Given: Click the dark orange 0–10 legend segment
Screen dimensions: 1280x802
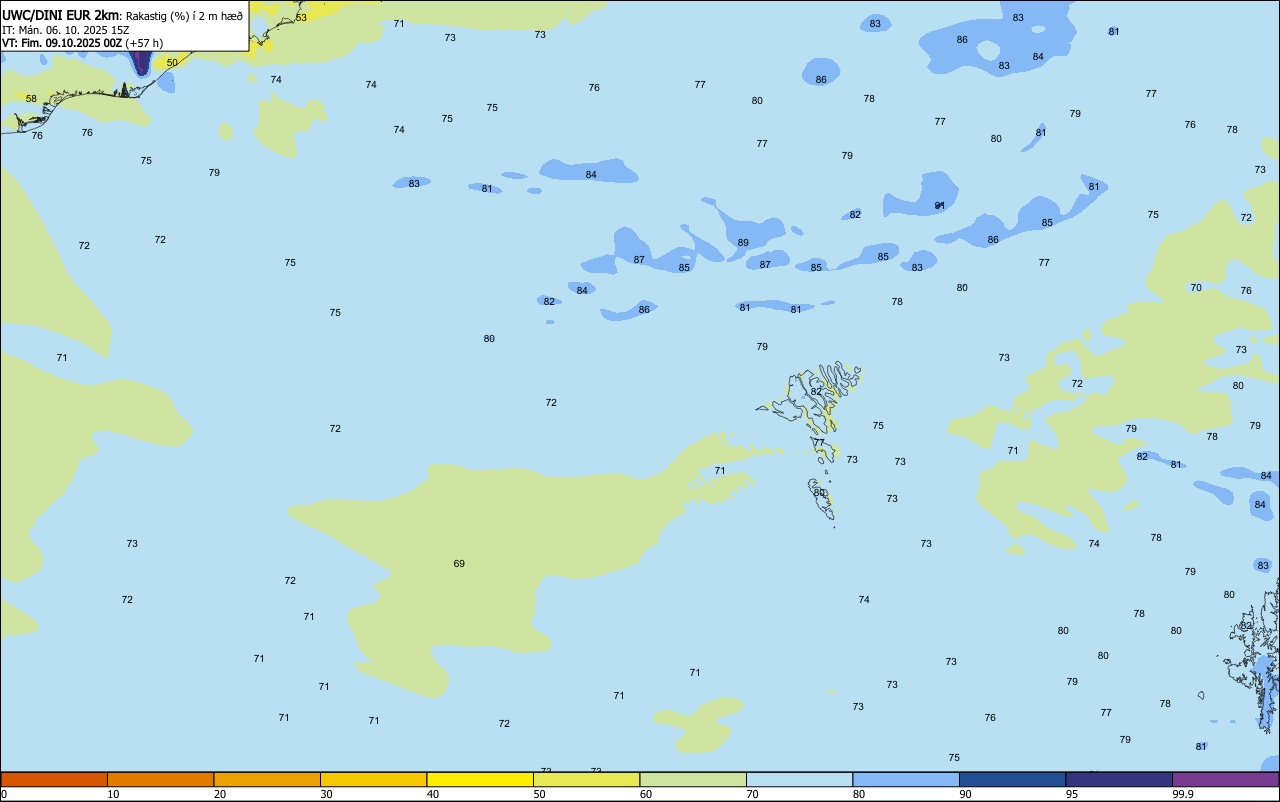Looking at the screenshot, I should tap(54, 779).
